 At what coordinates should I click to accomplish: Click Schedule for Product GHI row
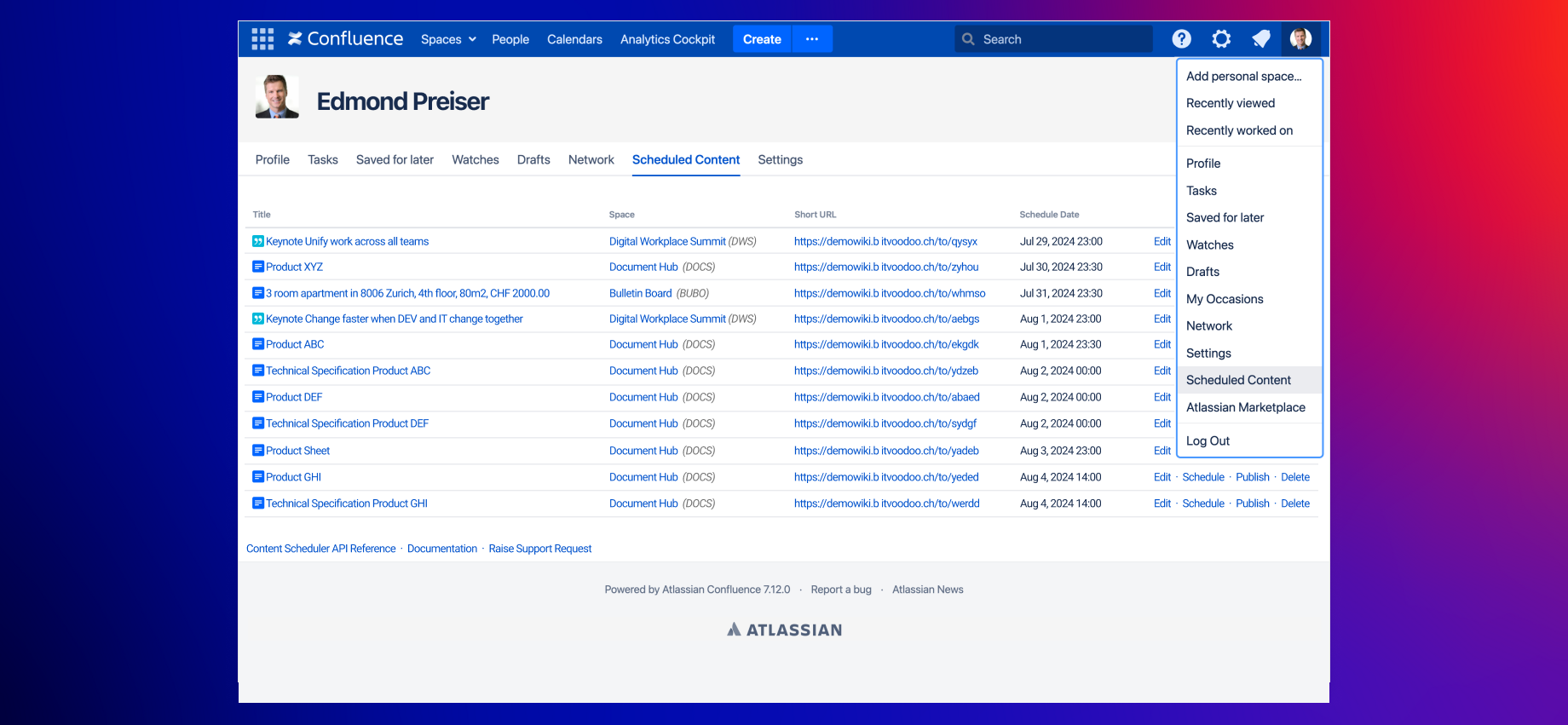point(1203,477)
